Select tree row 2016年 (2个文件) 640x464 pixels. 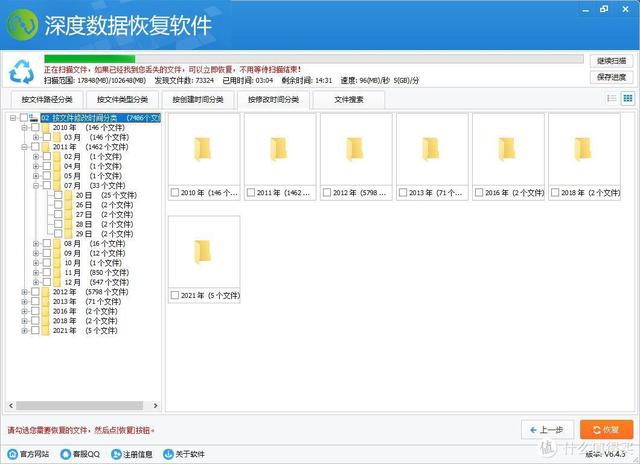tap(85, 311)
